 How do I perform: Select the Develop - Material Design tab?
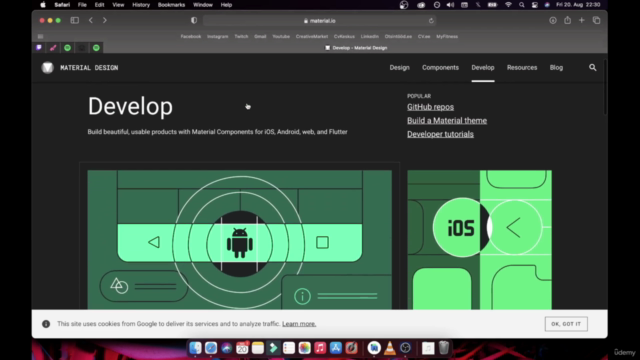click(356, 48)
